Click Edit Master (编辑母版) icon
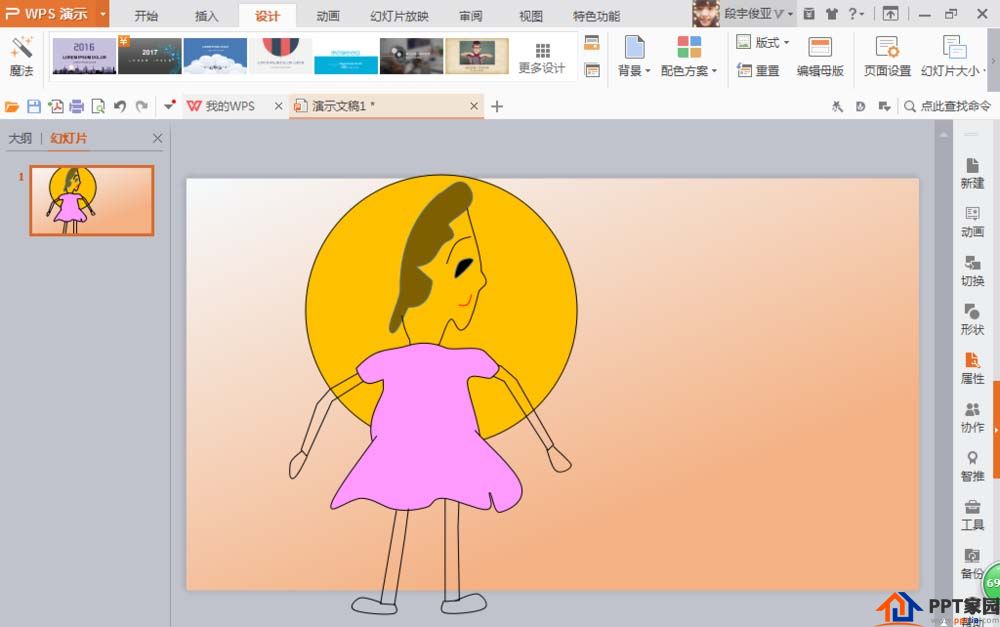The image size is (1000, 627). [x=820, y=56]
